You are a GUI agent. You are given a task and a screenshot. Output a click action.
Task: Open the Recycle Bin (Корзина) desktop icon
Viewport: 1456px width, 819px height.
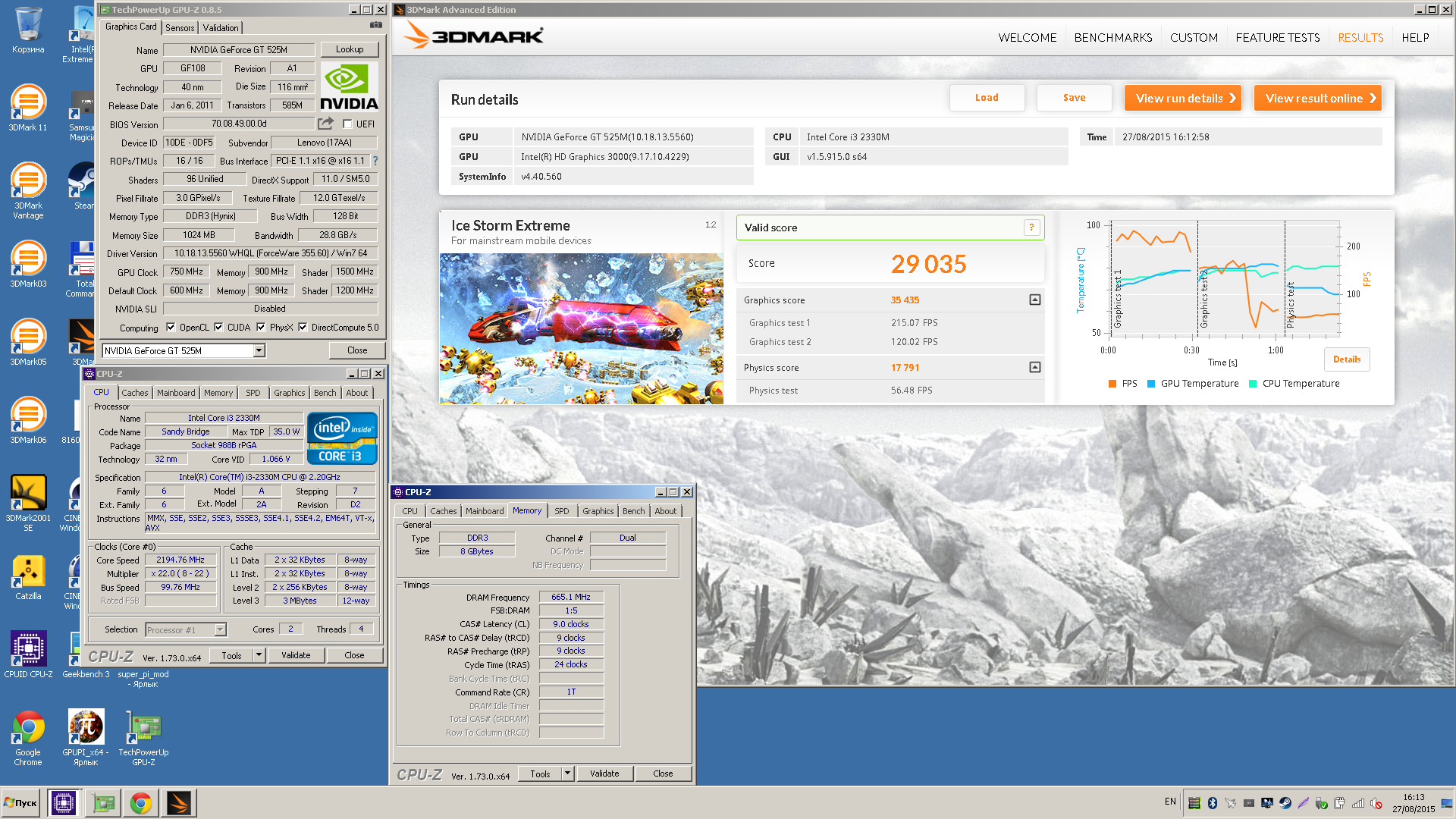pos(28,31)
